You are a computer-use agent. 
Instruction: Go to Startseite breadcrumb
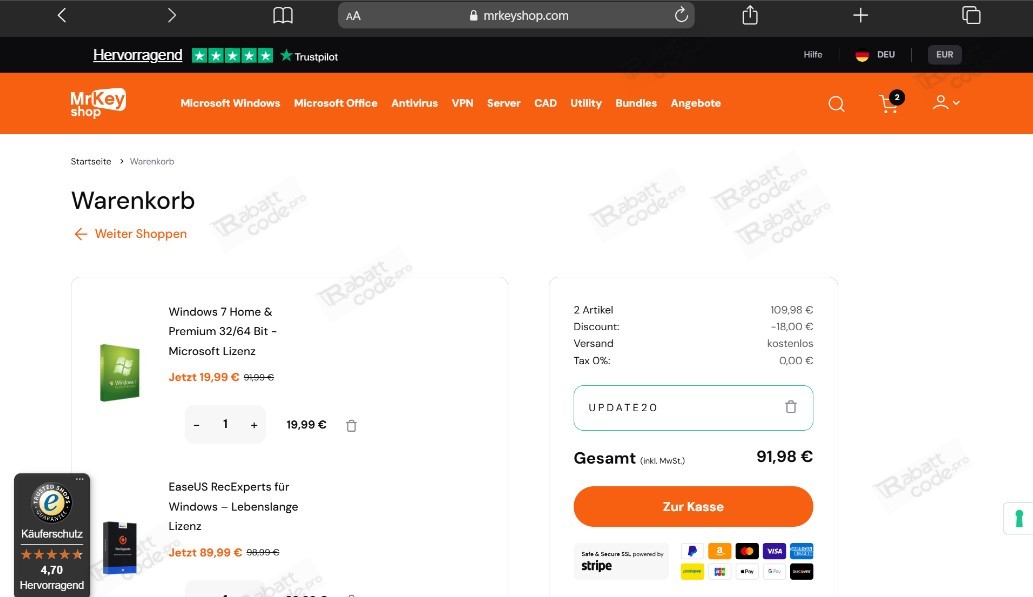coord(91,161)
